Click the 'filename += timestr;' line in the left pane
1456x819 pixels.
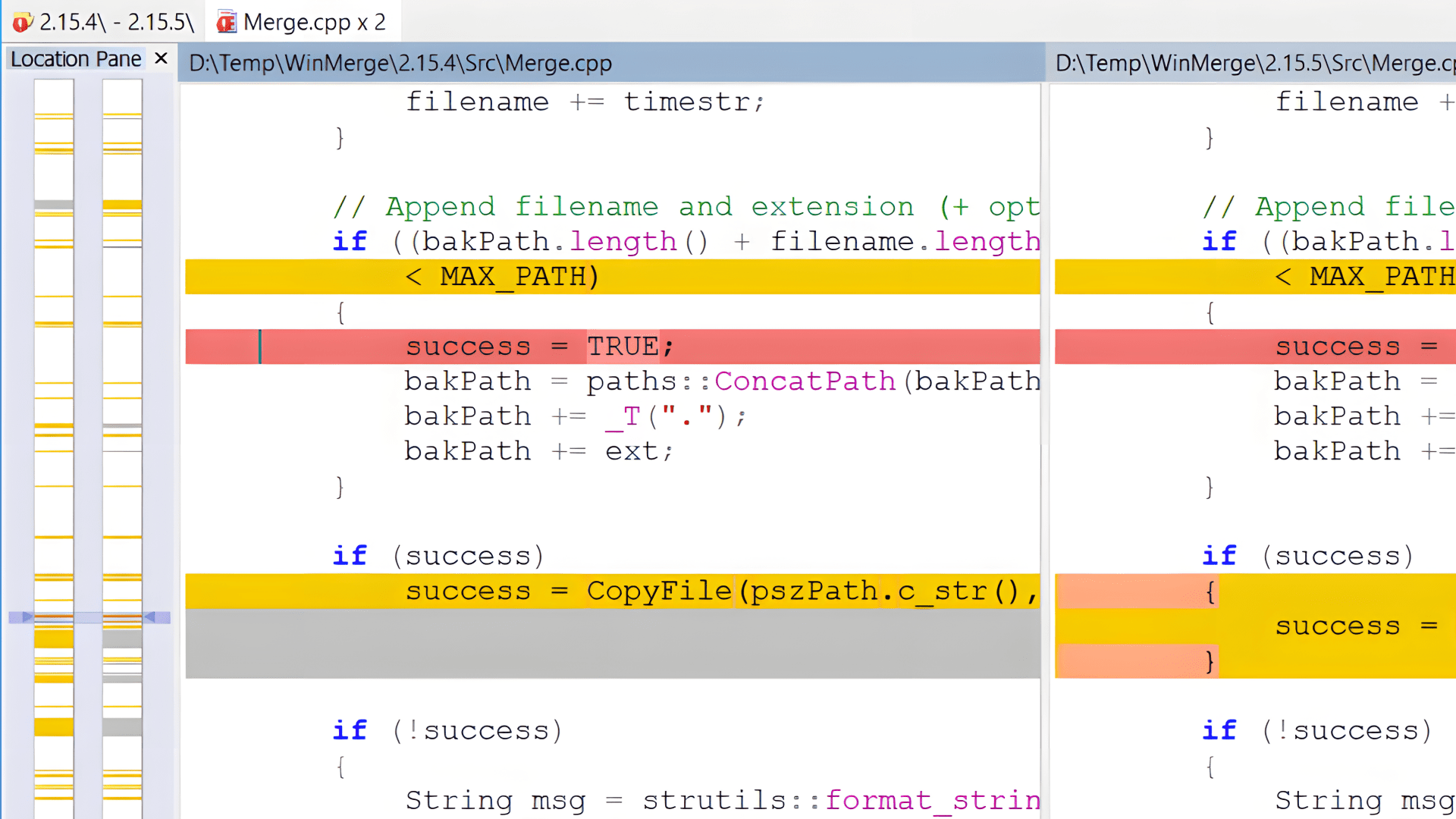click(x=585, y=102)
